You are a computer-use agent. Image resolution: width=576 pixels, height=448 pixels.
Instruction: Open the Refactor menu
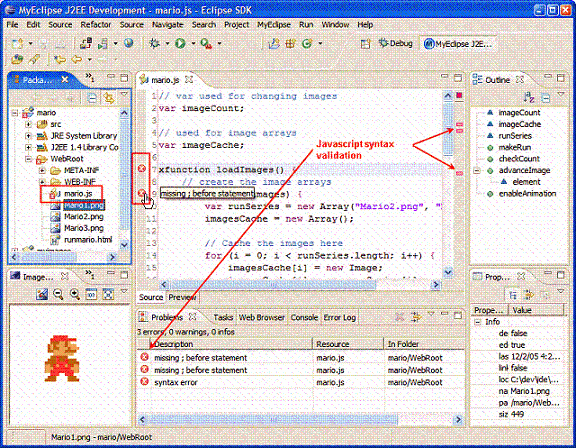[96, 25]
